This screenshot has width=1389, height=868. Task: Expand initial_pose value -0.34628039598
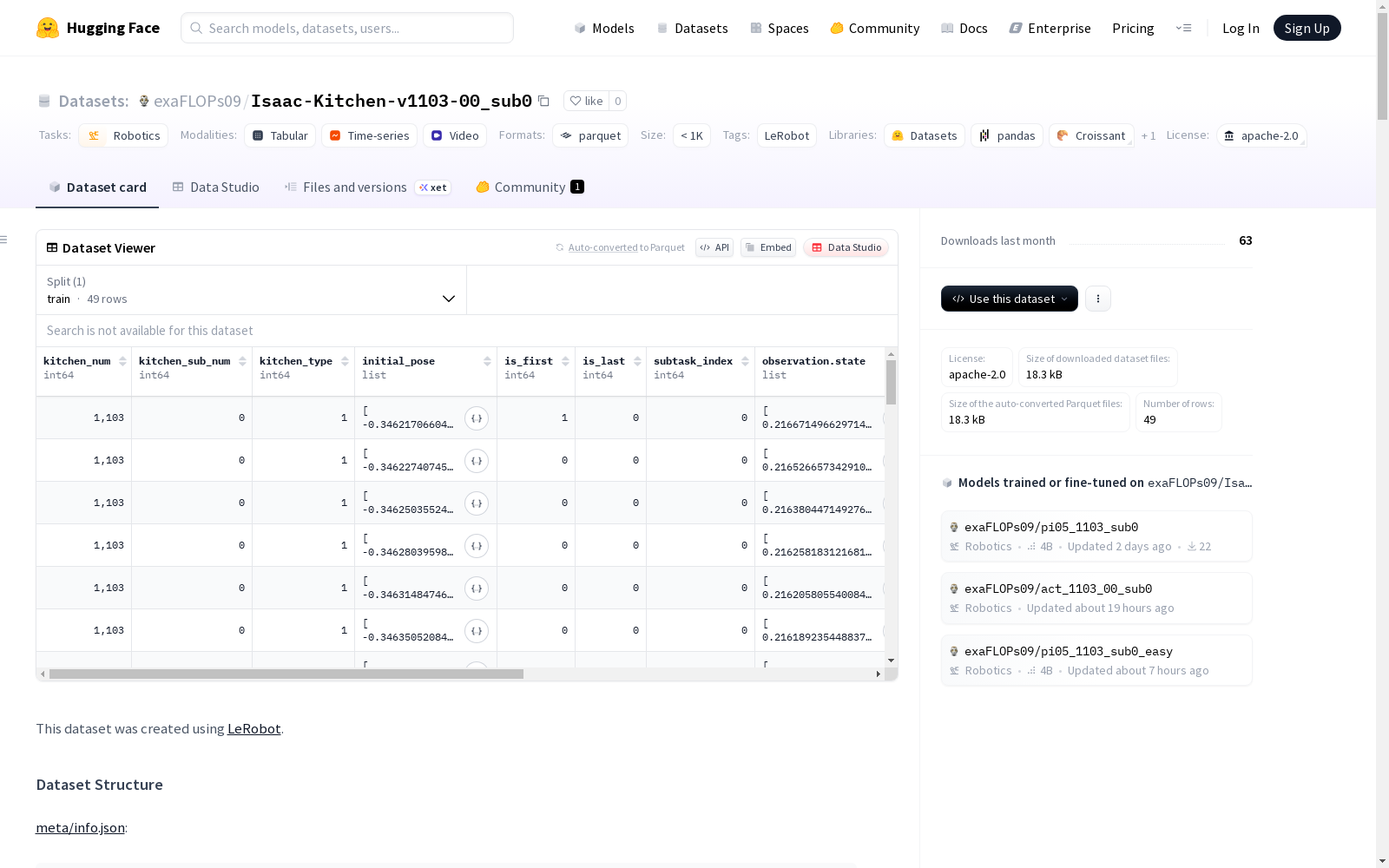(477, 546)
